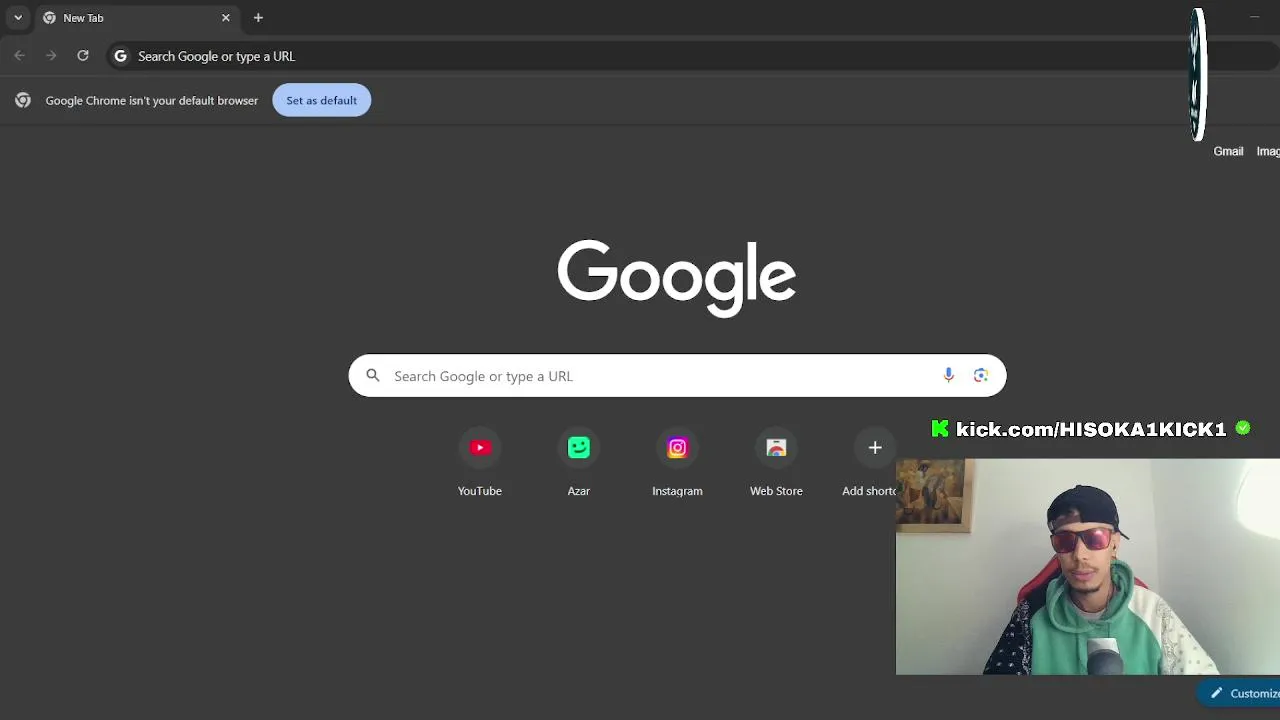1280x720 pixels.
Task: Click the Google logo
Action: 677,277
